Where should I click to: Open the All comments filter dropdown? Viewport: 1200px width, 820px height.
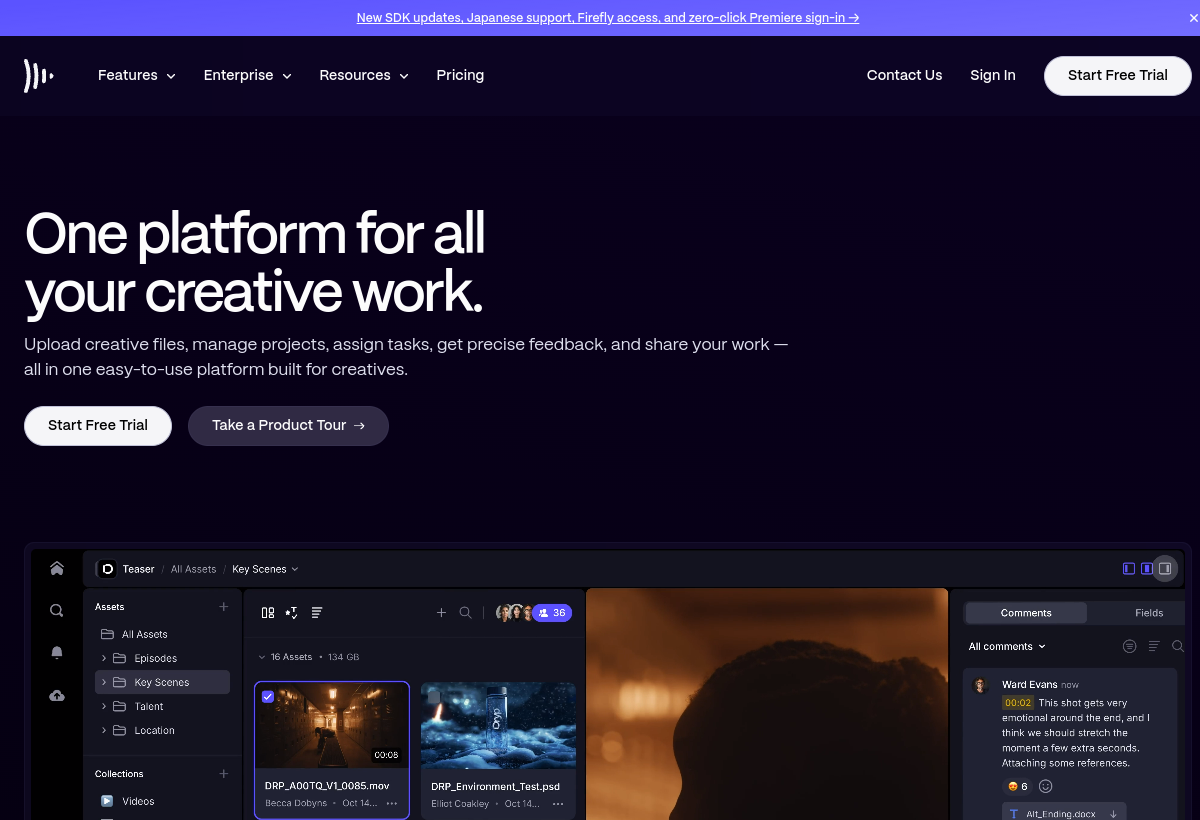click(1007, 646)
